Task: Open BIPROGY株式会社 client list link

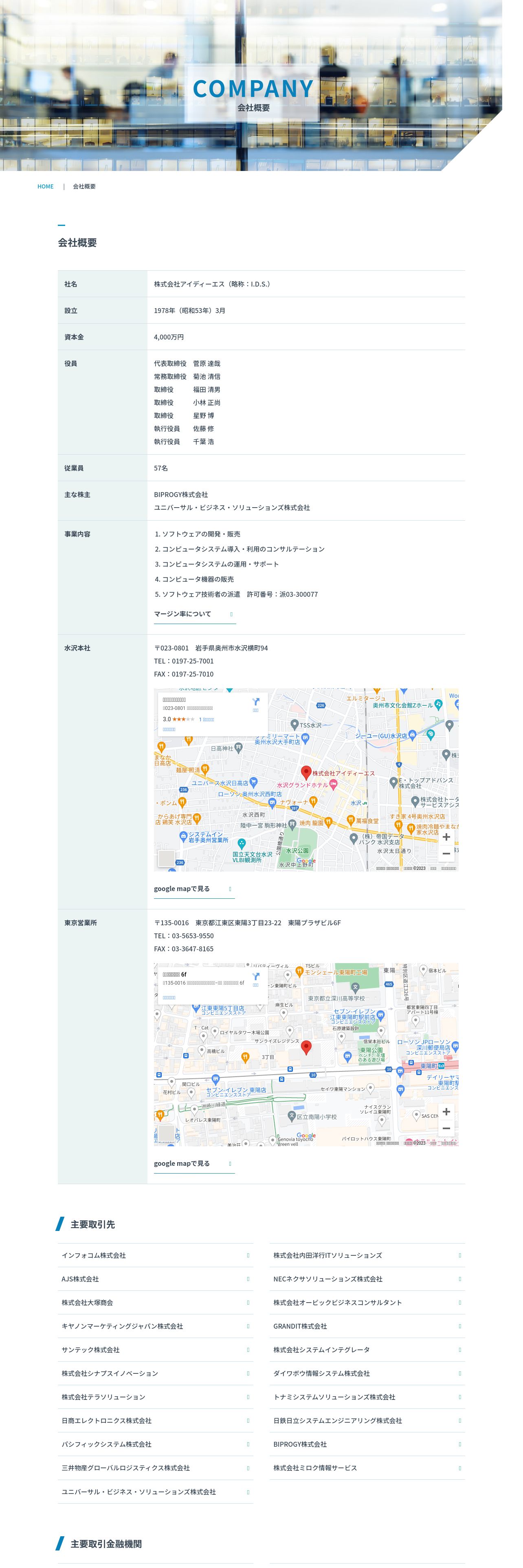Action: pos(367,1444)
